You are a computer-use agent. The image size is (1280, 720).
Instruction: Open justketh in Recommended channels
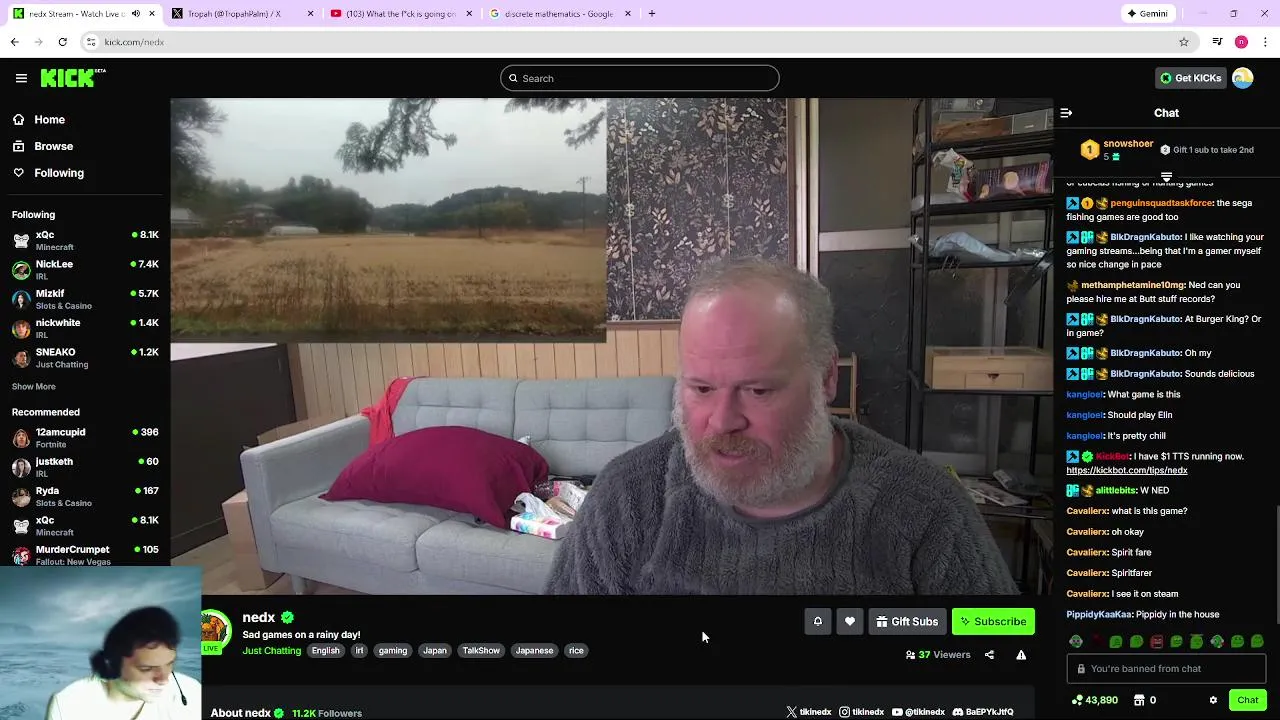(x=85, y=467)
